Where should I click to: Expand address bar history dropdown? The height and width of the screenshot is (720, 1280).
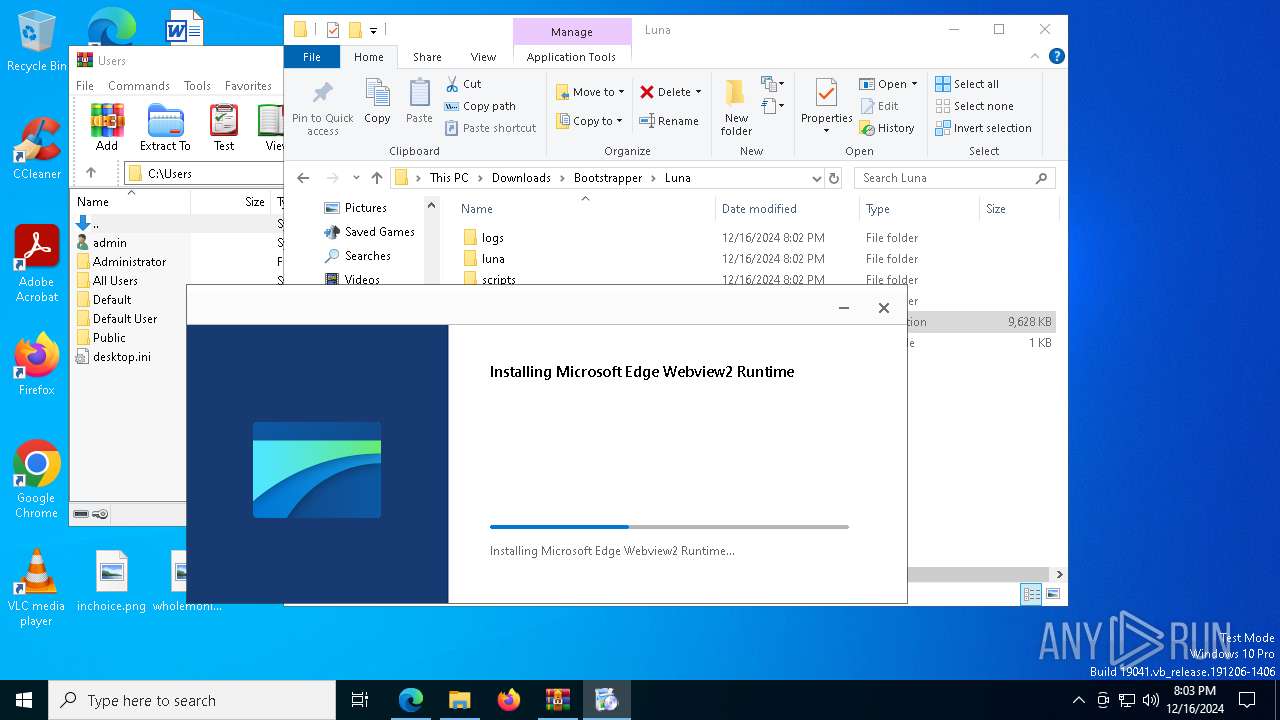[817, 178]
